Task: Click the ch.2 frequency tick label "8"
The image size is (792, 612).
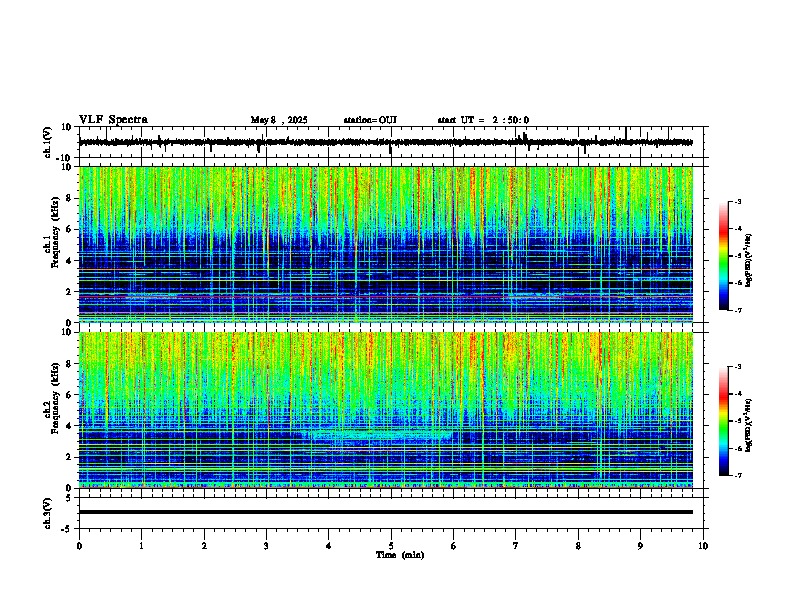Action: [69, 364]
